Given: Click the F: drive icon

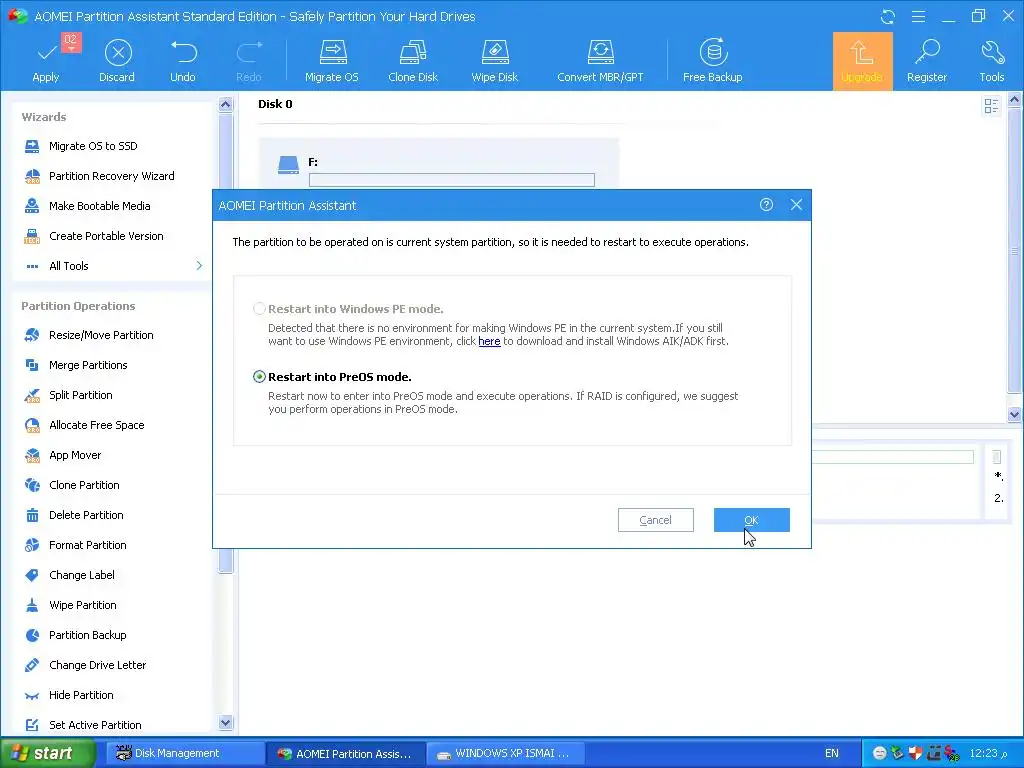Looking at the screenshot, I should tap(288, 165).
